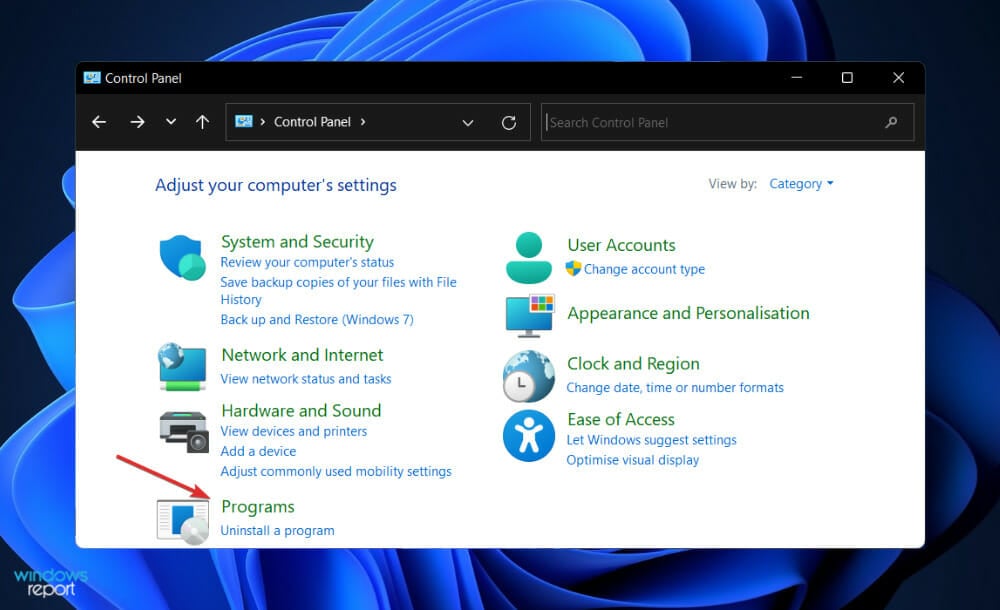Open Clock and Region category
The image size is (1000, 610).
[x=633, y=364]
